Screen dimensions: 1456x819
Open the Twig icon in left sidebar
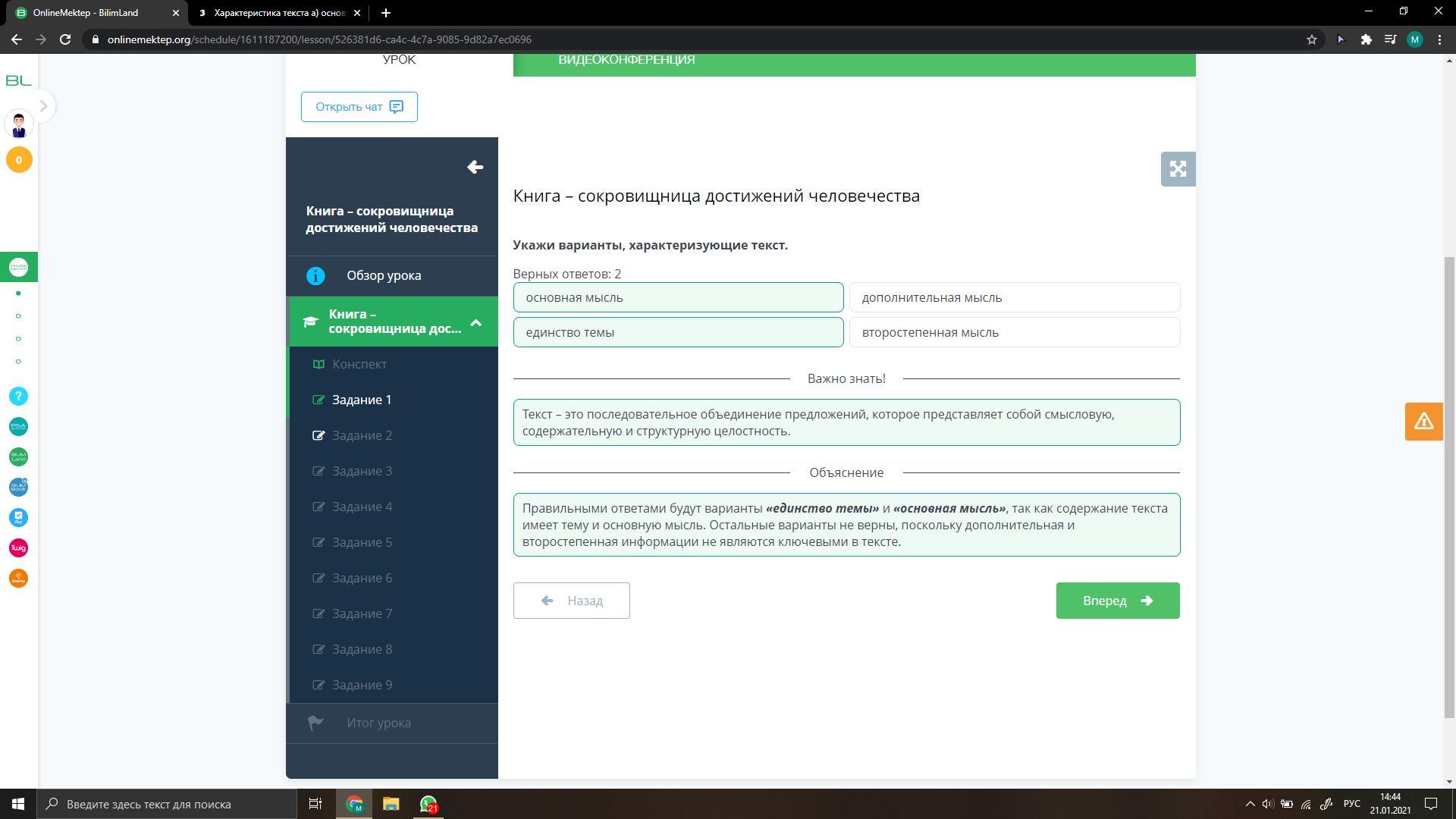[19, 548]
